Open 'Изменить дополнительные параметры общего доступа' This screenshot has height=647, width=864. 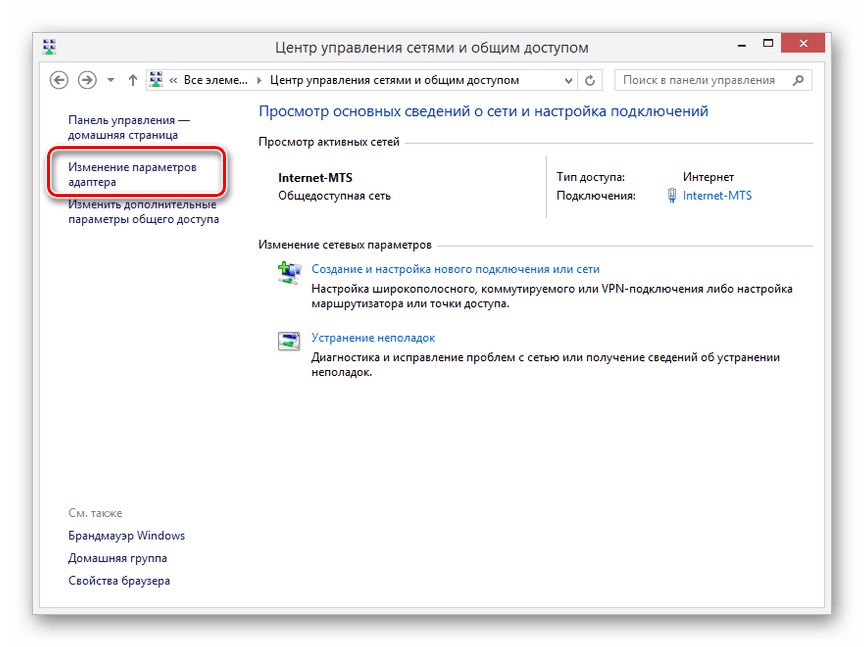coord(143,212)
